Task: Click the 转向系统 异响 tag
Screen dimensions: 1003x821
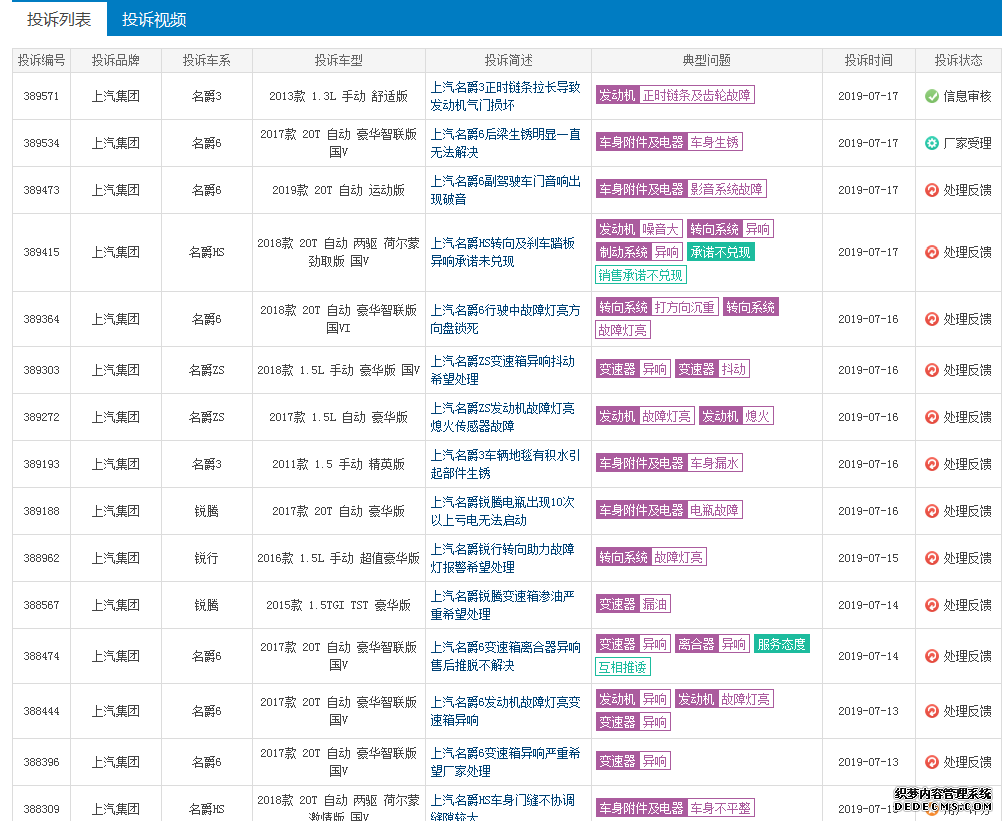Action: click(x=731, y=229)
